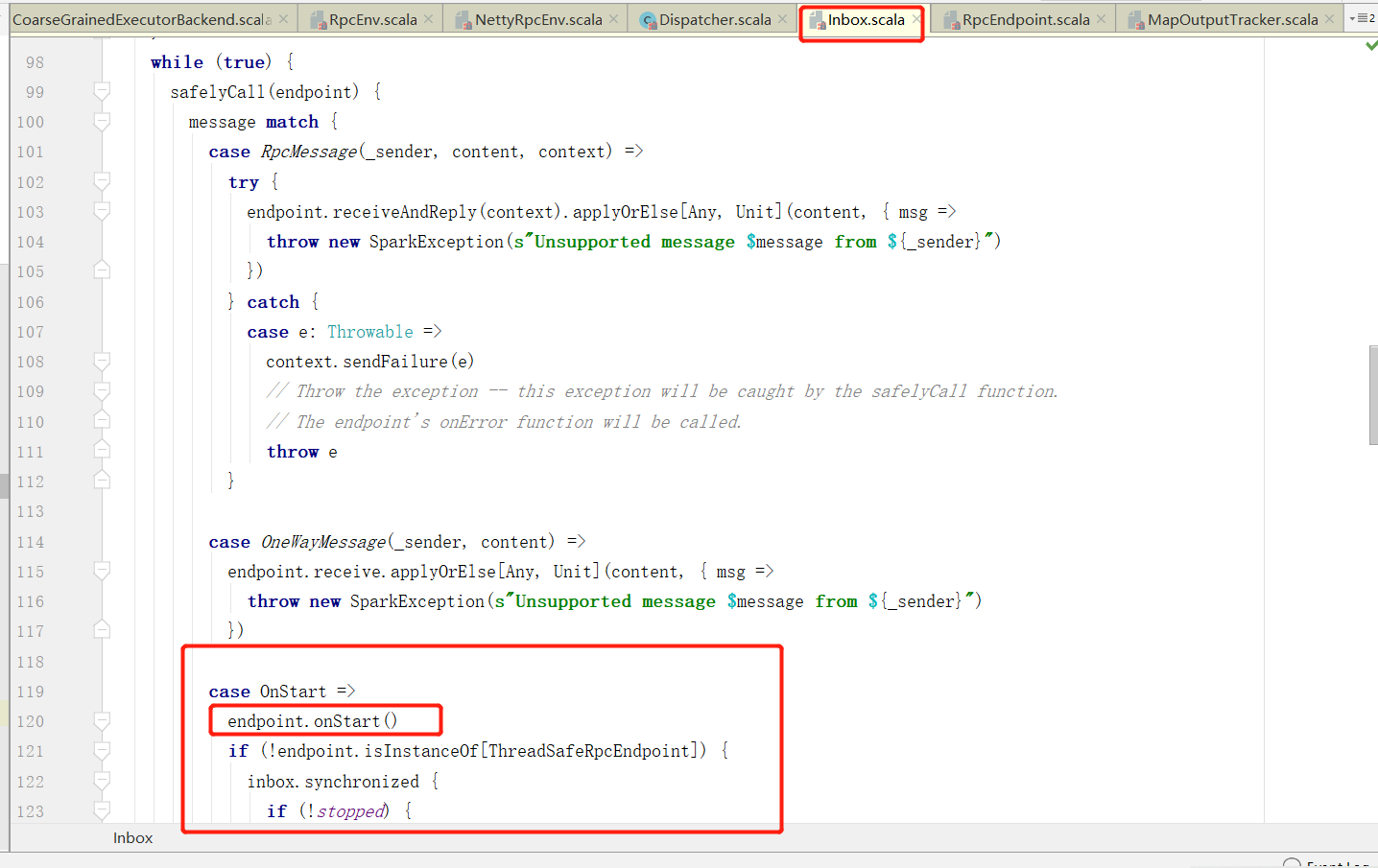Click the NettyRpcEnv.scala file icon
This screenshot has width=1378, height=868.
click(463, 20)
